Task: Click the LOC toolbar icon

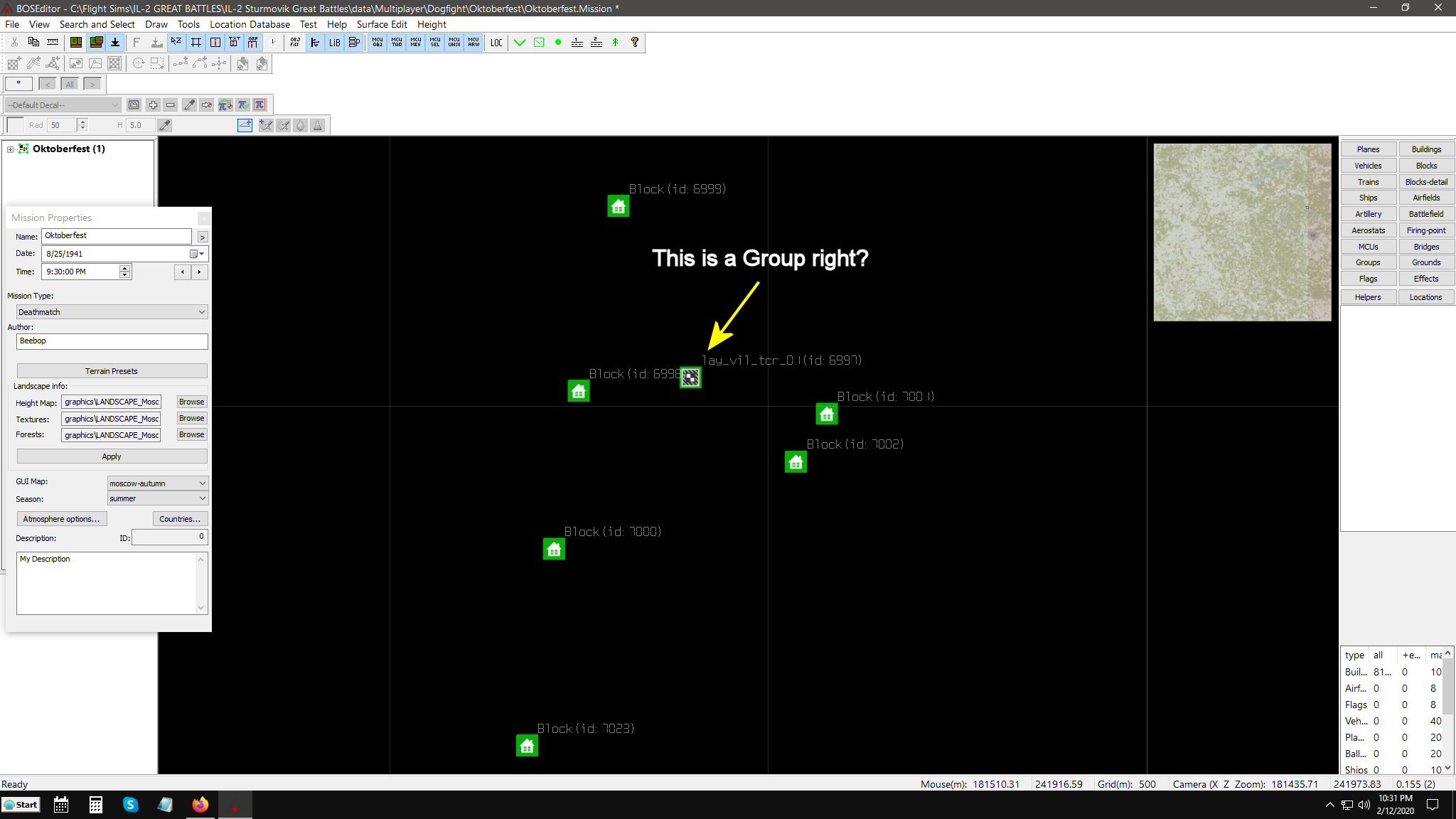Action: pyautogui.click(x=496, y=43)
